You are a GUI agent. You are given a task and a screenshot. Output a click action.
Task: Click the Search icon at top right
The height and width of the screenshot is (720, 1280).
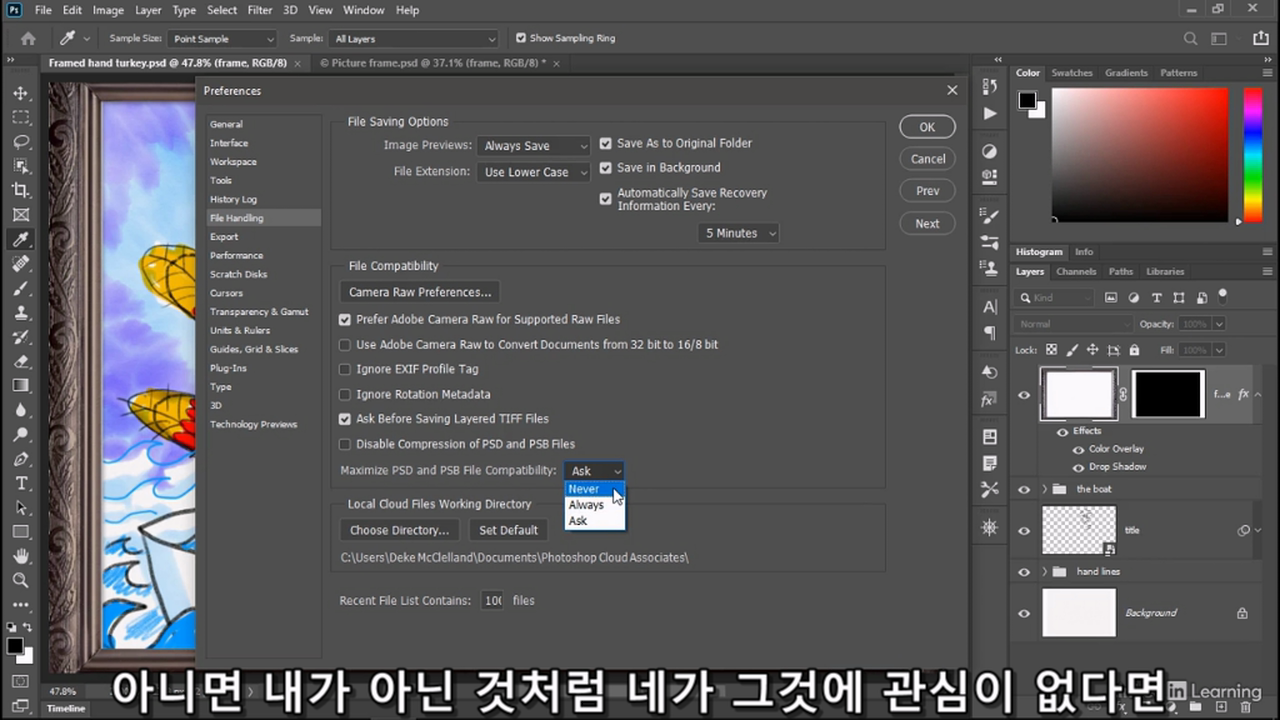pyautogui.click(x=1190, y=38)
